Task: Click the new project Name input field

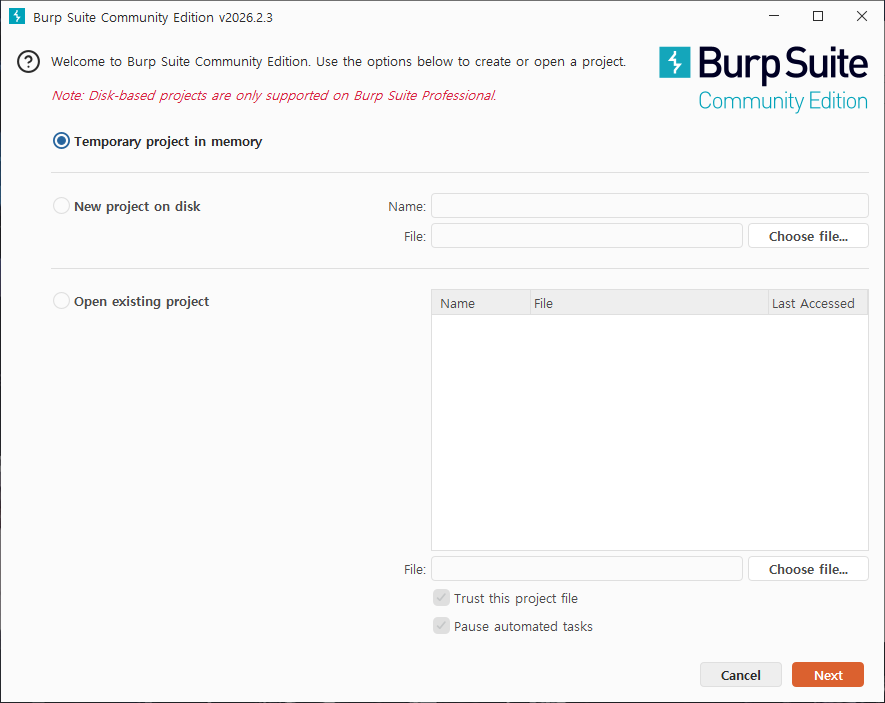Action: 649,206
